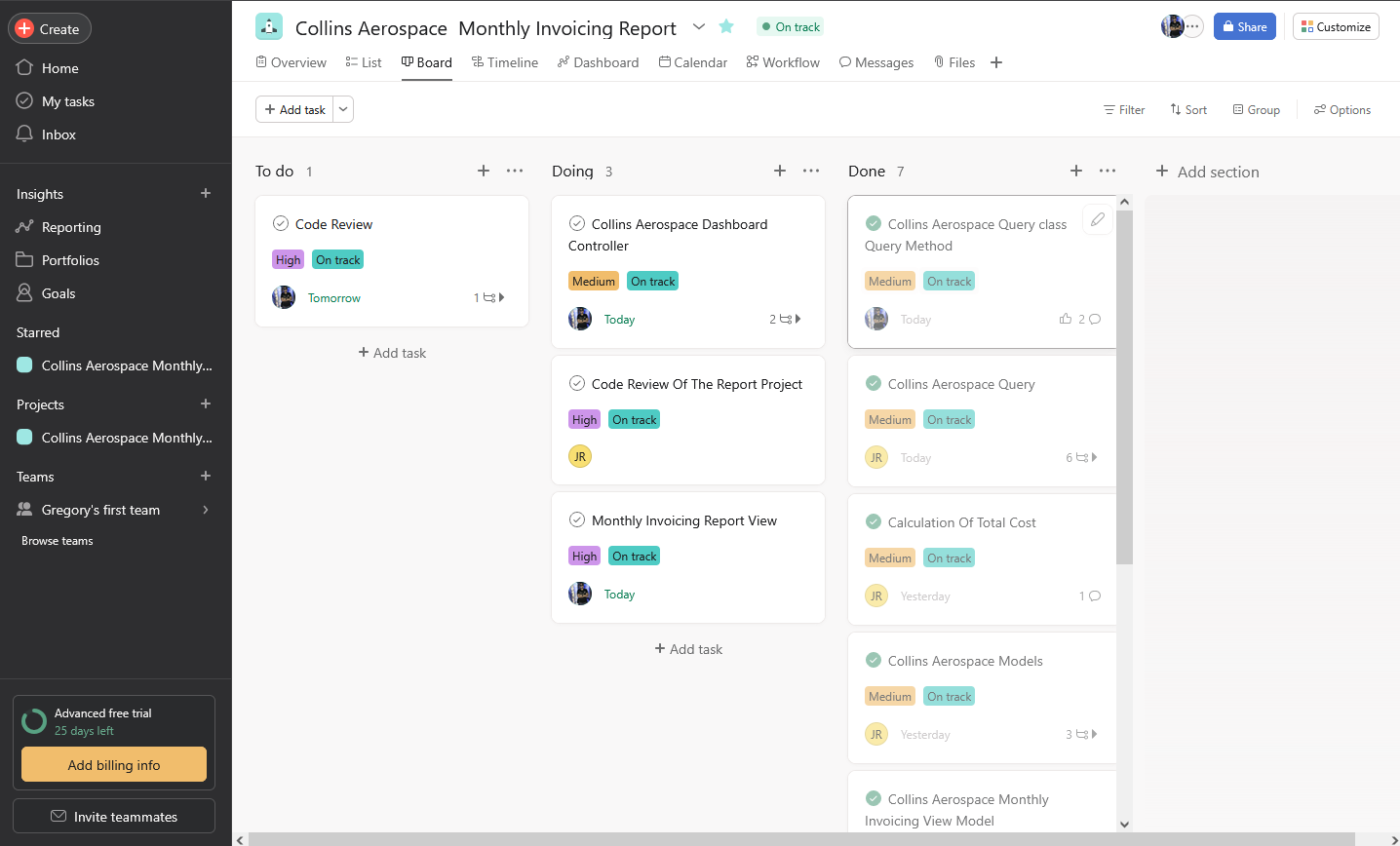
Task: Click the Share button
Action: tap(1245, 26)
